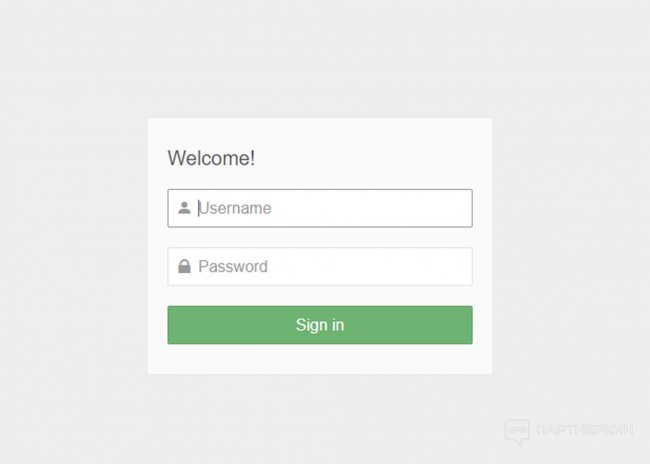Click the padlock icon
Screen dimensions: 650x464
click(184, 266)
